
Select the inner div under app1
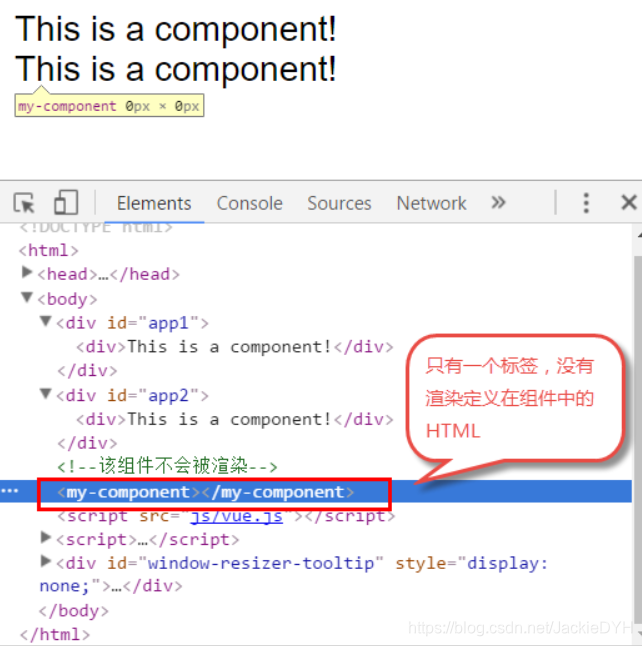point(234,347)
